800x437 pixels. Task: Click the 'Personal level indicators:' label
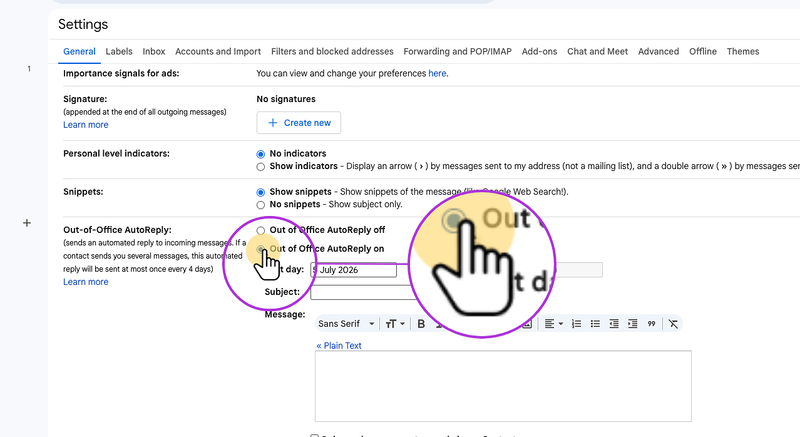coord(116,153)
